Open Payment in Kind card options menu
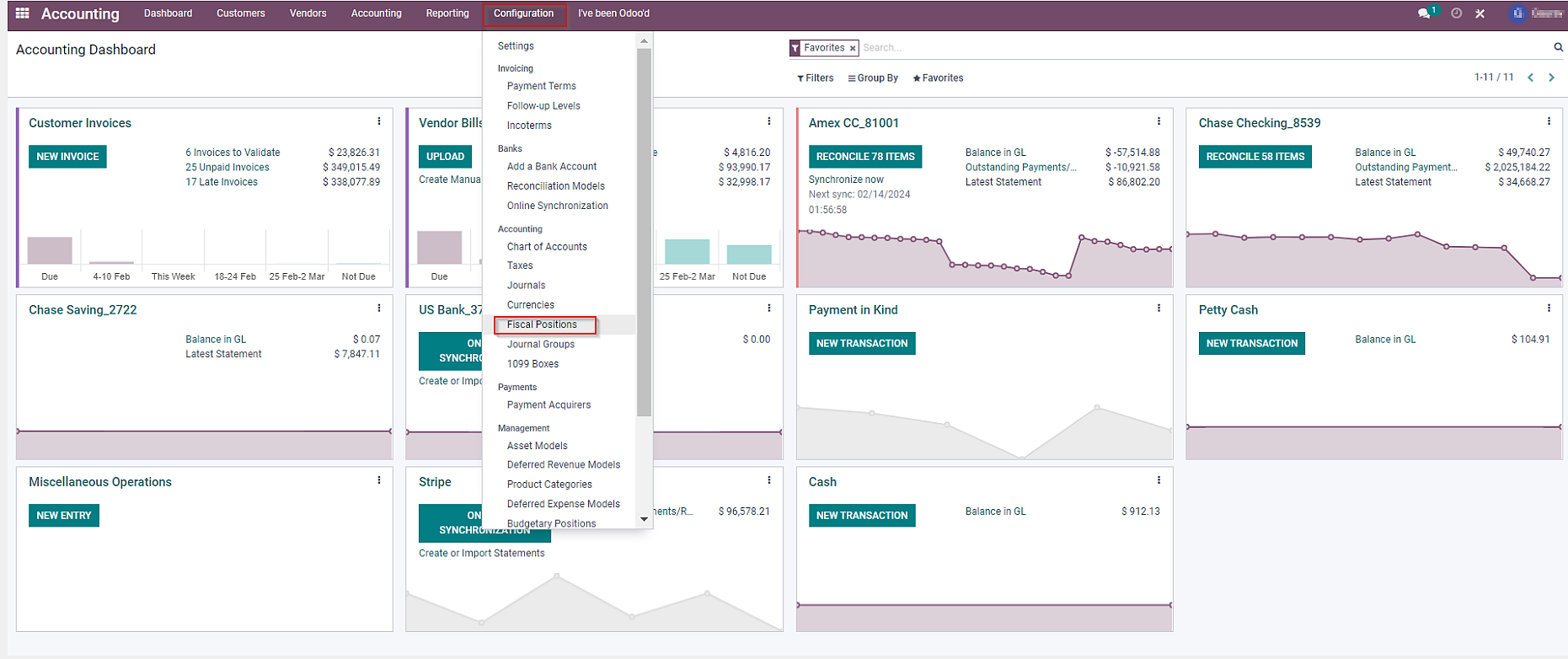Image resolution: width=1568 pixels, height=659 pixels. 1159,308
